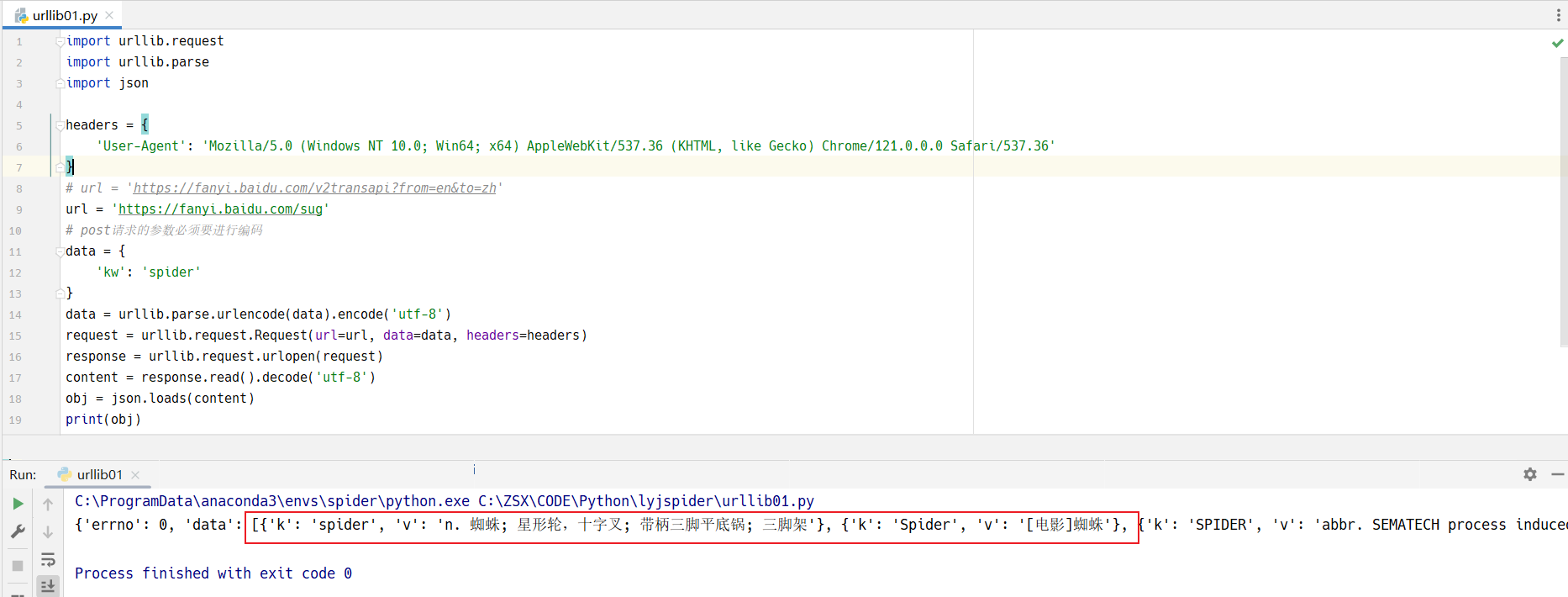
Task: Open the editor tabs more-options menu
Action: [1559, 15]
